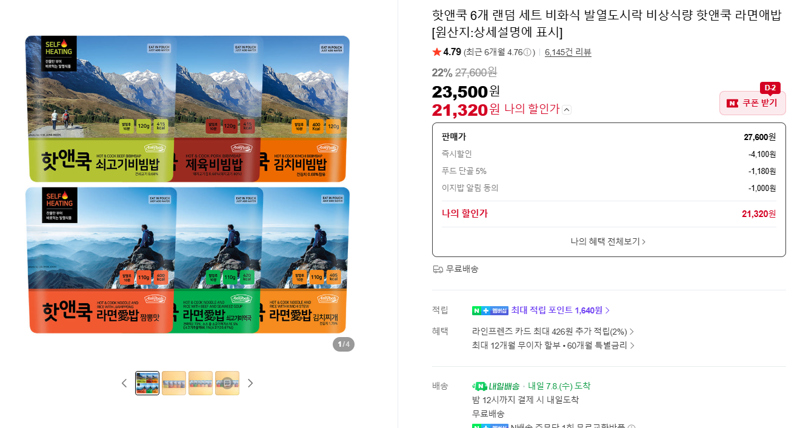The width and height of the screenshot is (800, 428).
Task: Select the second product thumbnail
Action: [x=174, y=383]
